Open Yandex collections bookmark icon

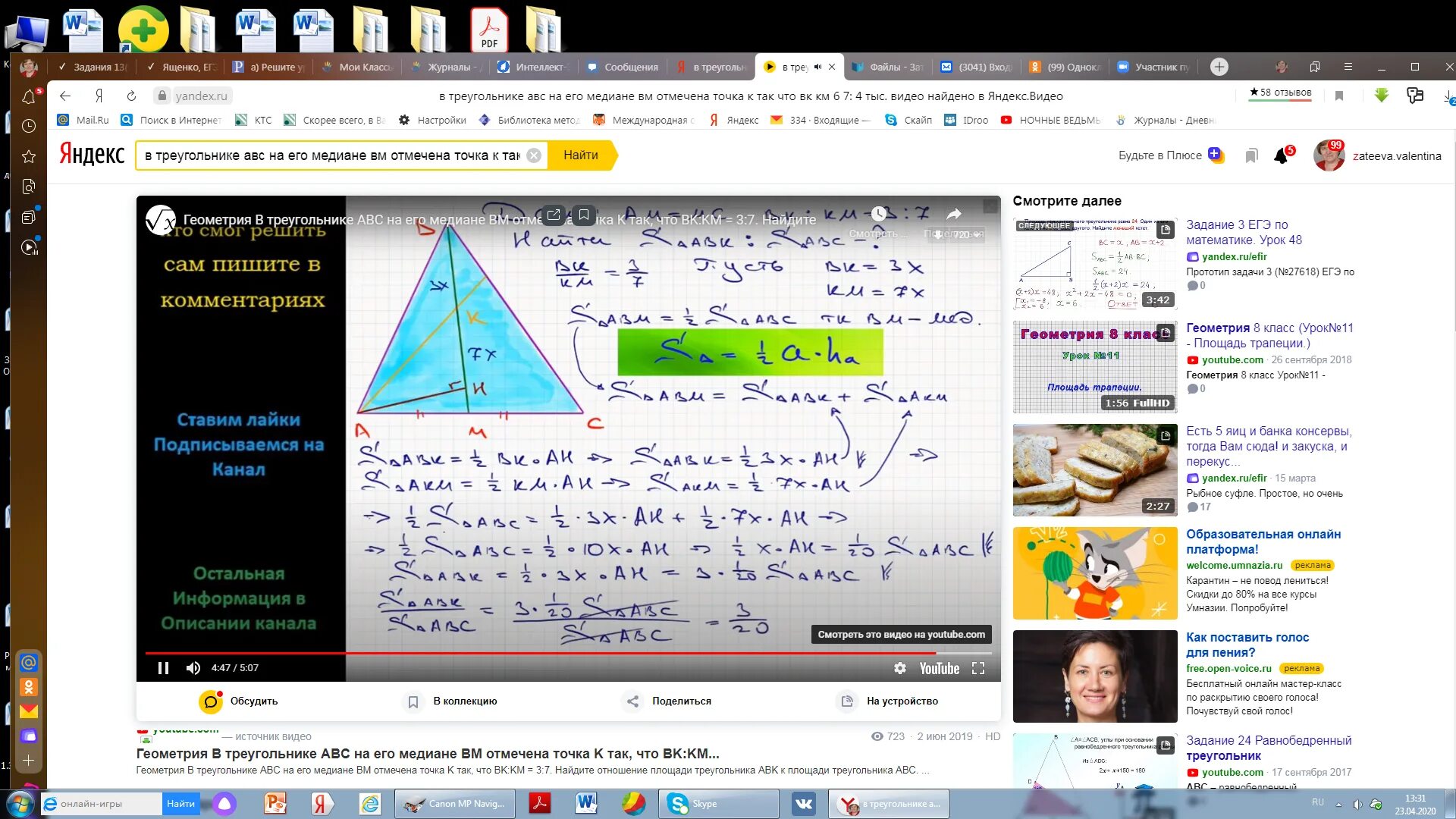click(1251, 155)
